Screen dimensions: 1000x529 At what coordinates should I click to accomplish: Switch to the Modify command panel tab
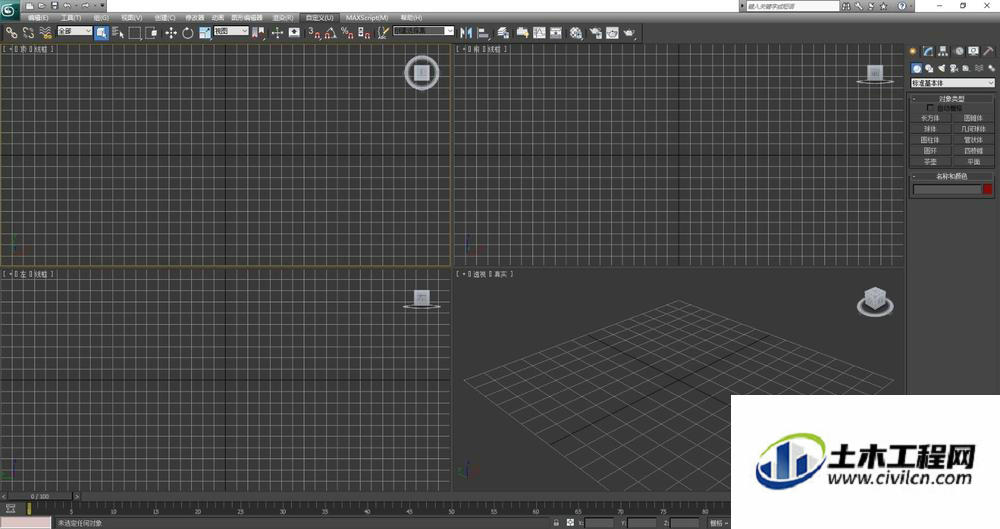coord(928,51)
